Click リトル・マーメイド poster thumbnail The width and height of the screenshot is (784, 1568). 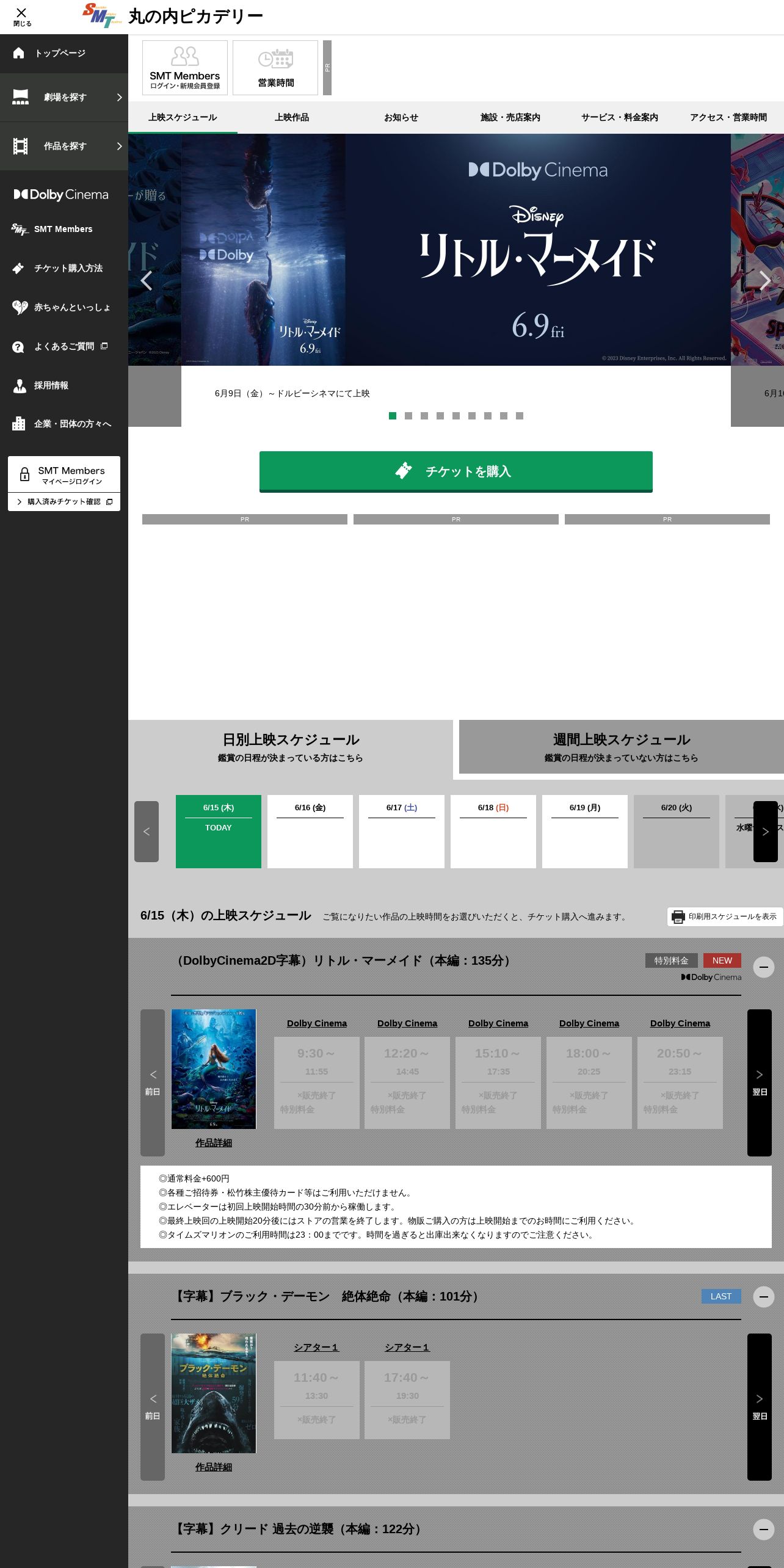click(x=214, y=1069)
